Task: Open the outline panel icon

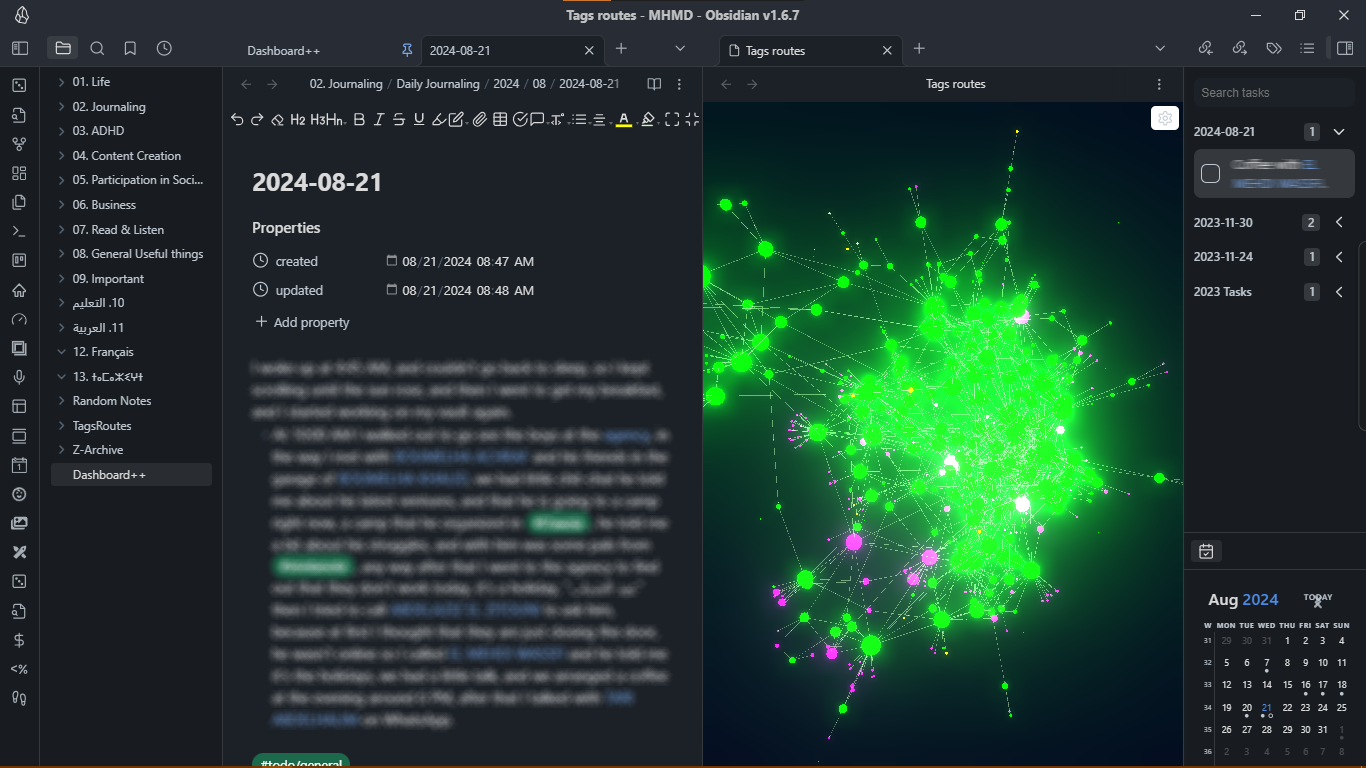Action: tap(1307, 48)
